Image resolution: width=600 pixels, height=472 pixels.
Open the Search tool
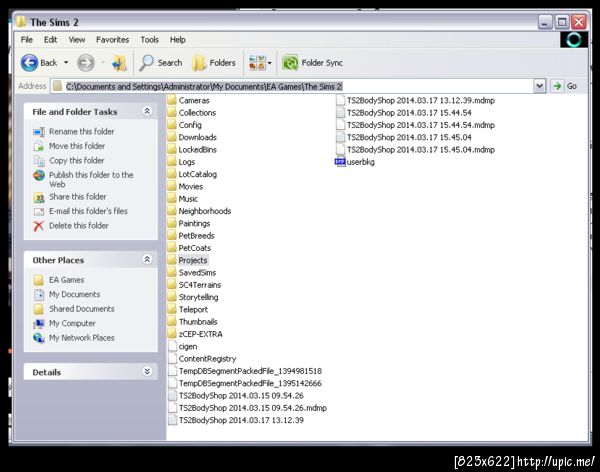(x=160, y=63)
